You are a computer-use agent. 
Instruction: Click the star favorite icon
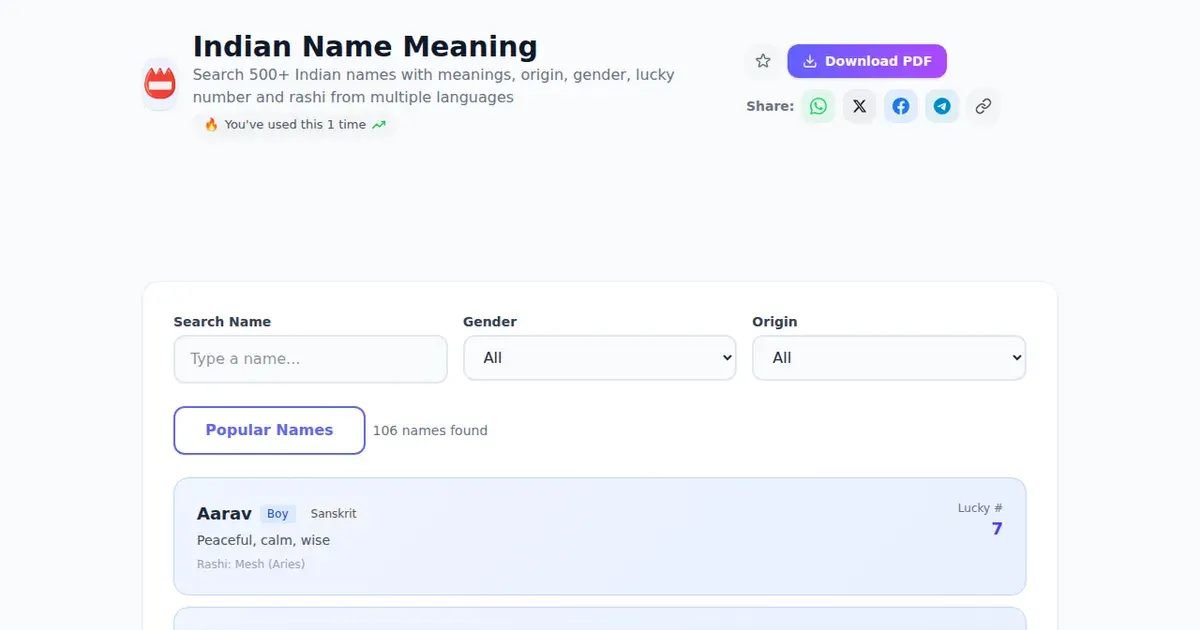pyautogui.click(x=763, y=61)
